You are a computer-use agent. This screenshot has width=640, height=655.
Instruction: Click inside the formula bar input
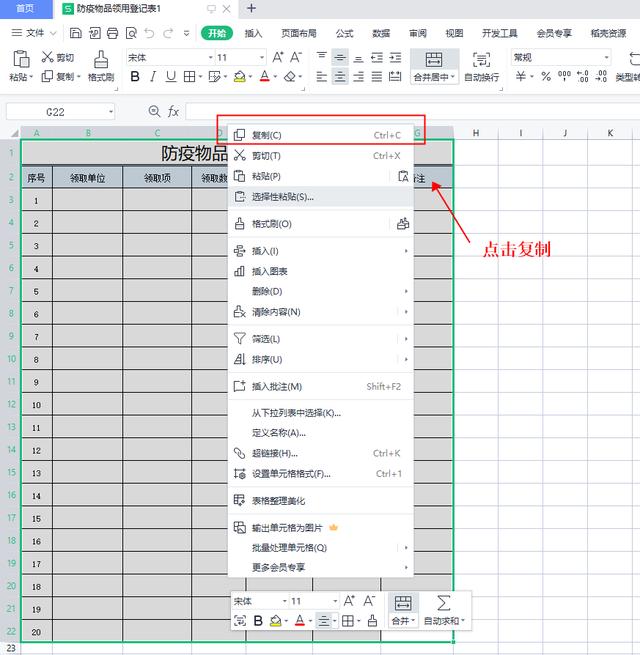pyautogui.click(x=413, y=112)
